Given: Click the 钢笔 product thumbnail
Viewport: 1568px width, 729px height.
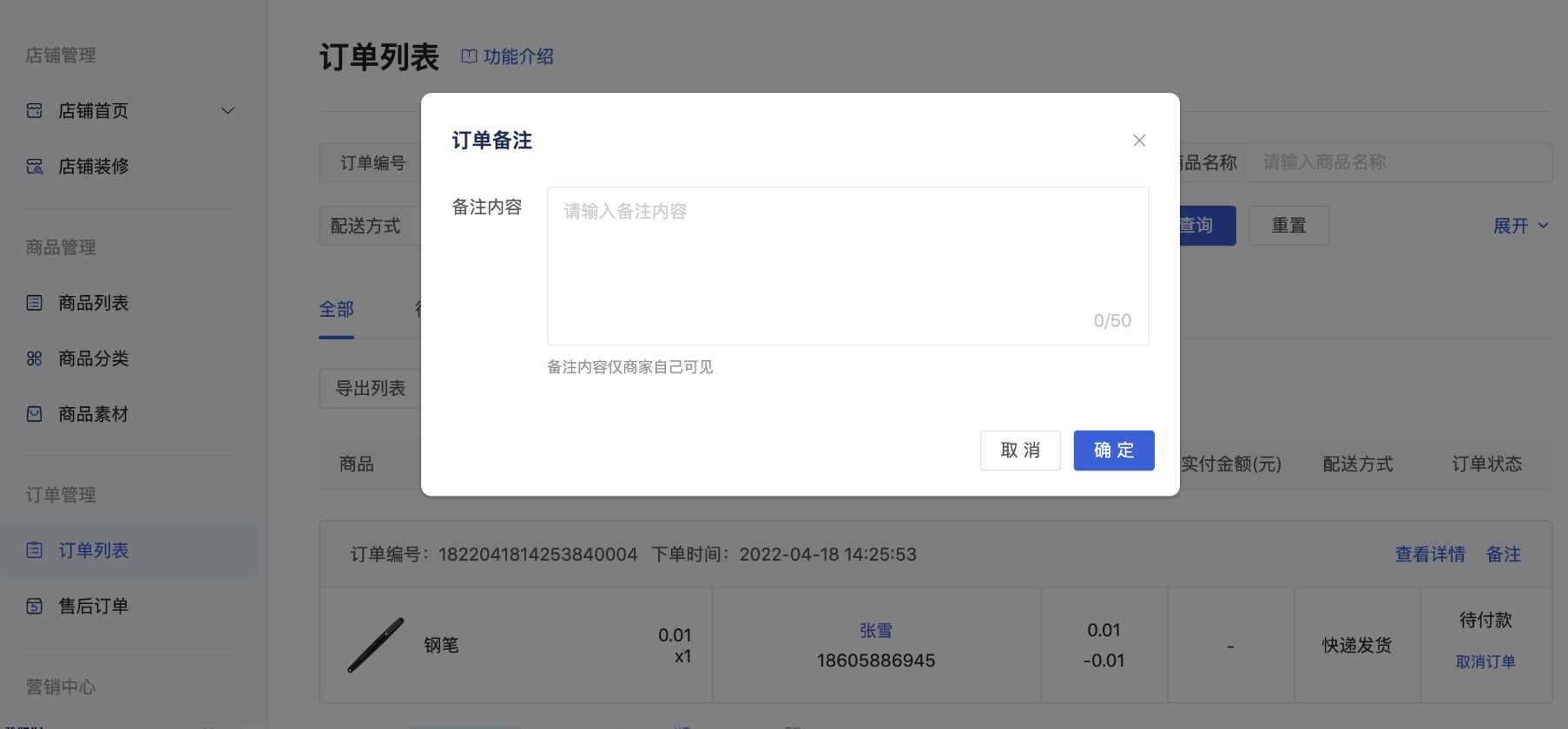Looking at the screenshot, I should pos(375,645).
